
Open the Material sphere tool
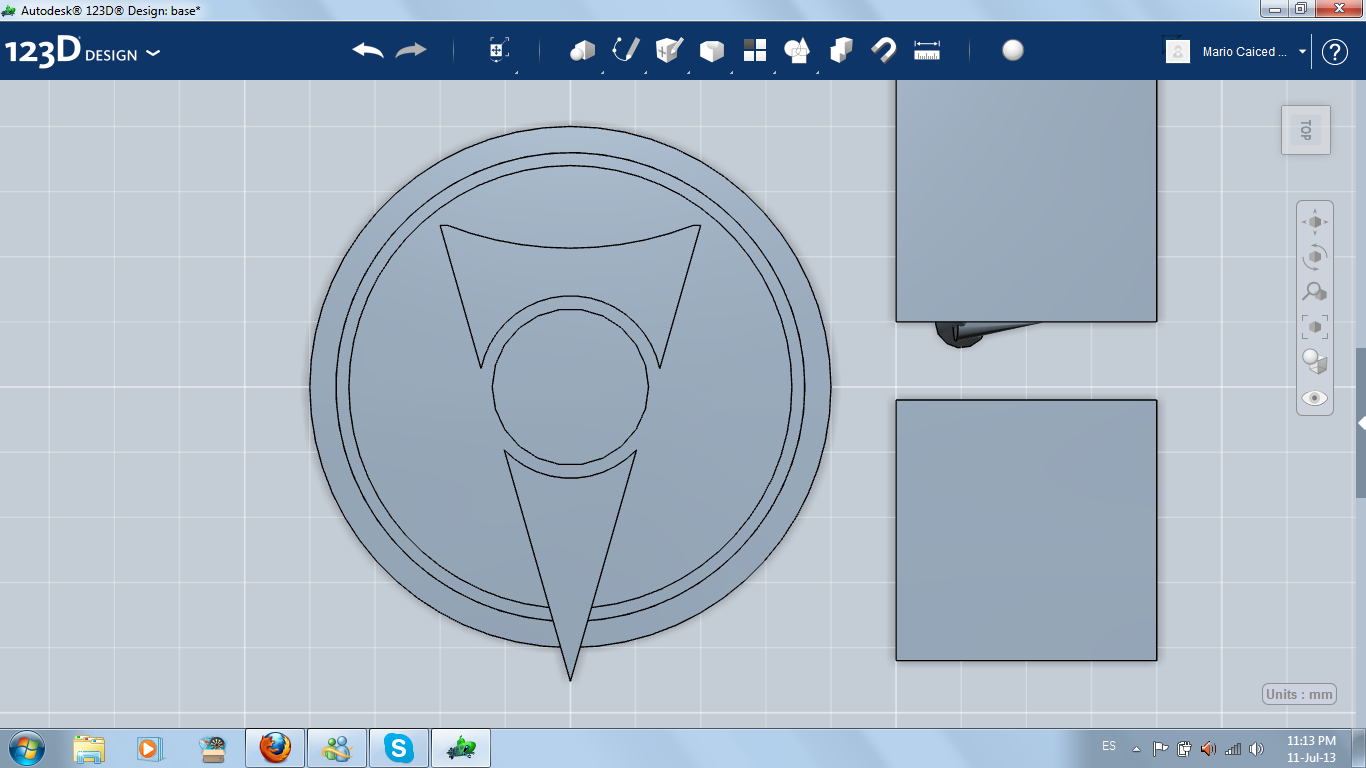(x=1013, y=51)
